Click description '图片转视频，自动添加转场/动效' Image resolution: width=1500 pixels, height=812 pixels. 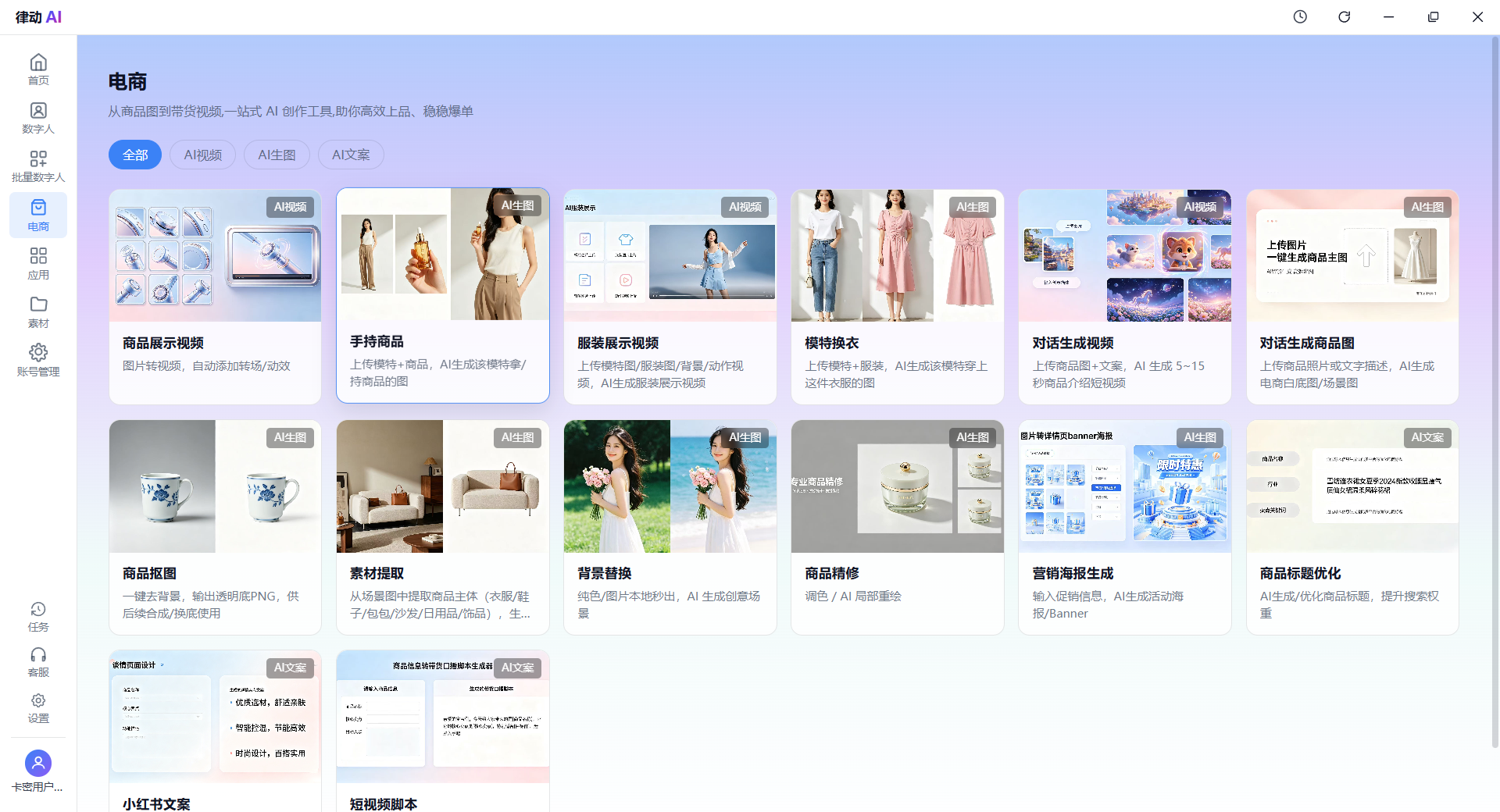(x=206, y=366)
